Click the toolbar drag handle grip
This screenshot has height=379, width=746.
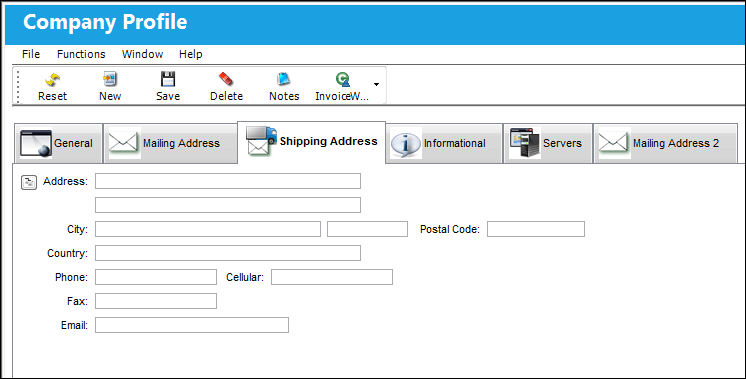19,86
